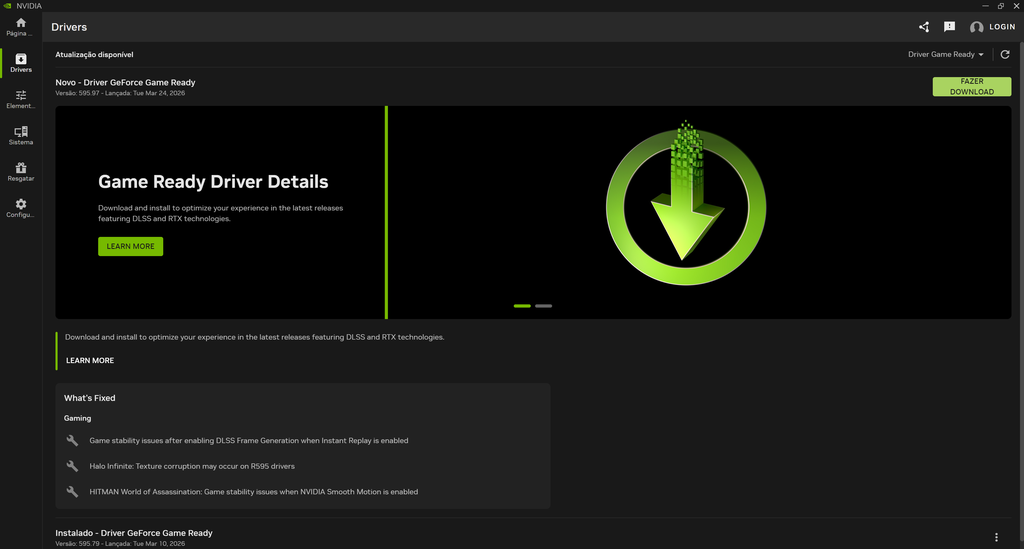Open the Elementos Gráficos sliders icon
Image resolution: width=1024 pixels, height=549 pixels.
point(21,96)
